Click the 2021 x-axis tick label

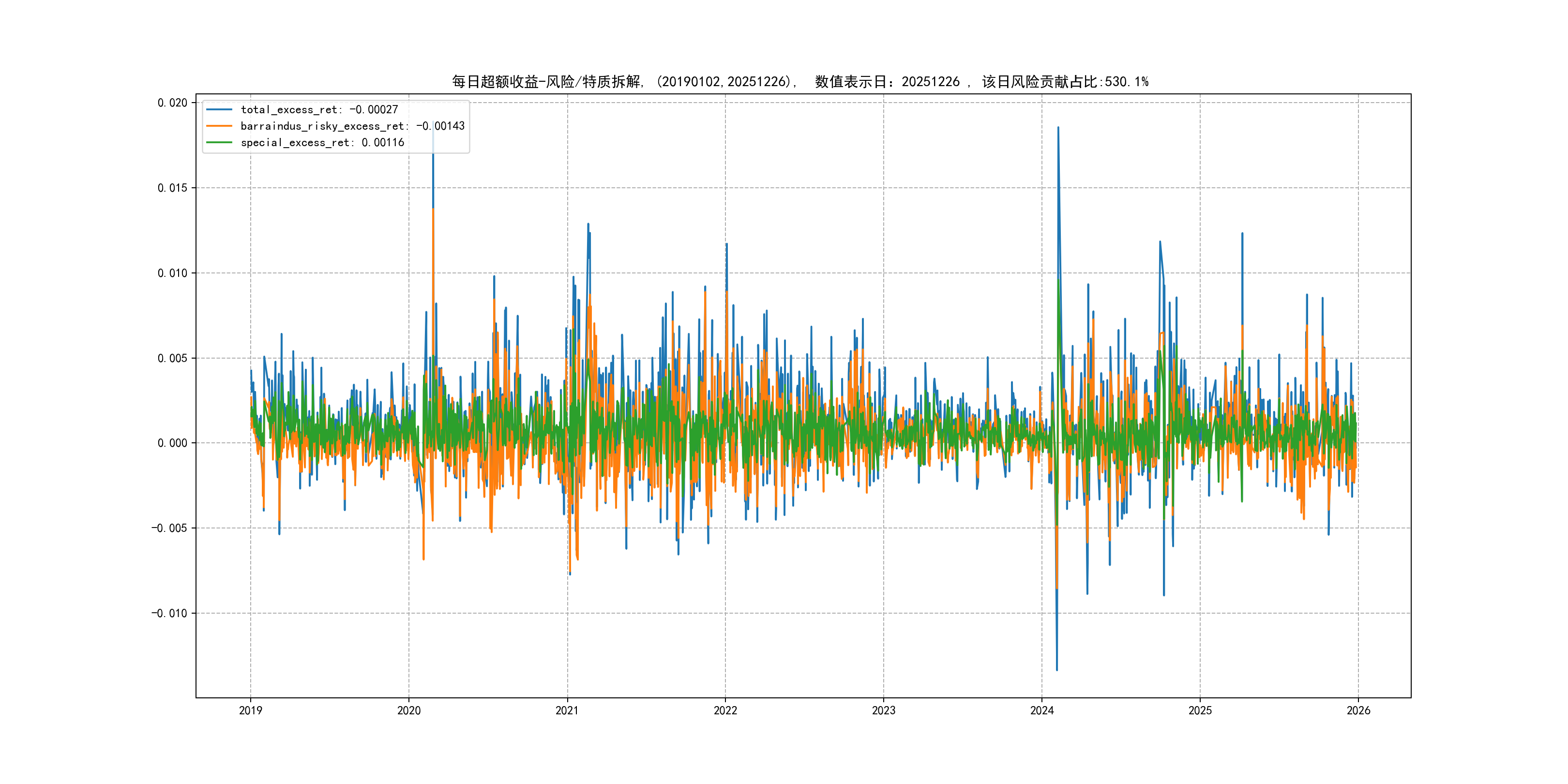point(567,710)
